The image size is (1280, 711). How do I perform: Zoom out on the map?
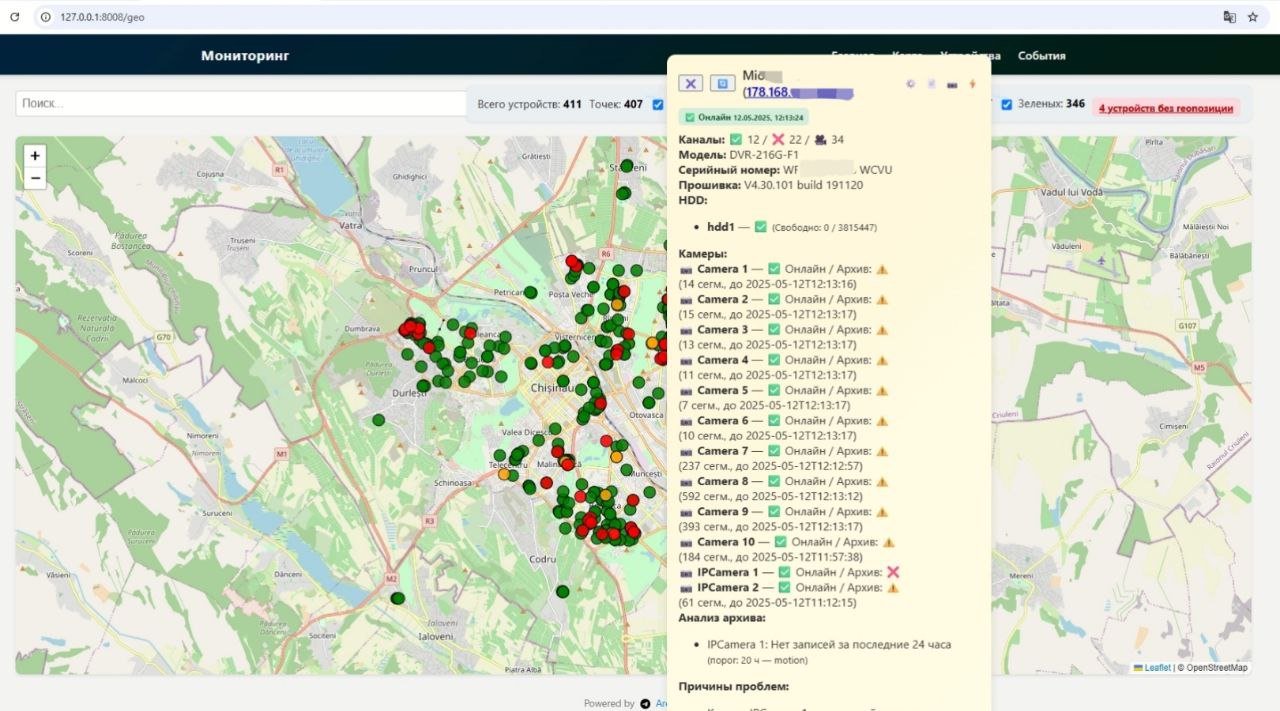coord(35,178)
